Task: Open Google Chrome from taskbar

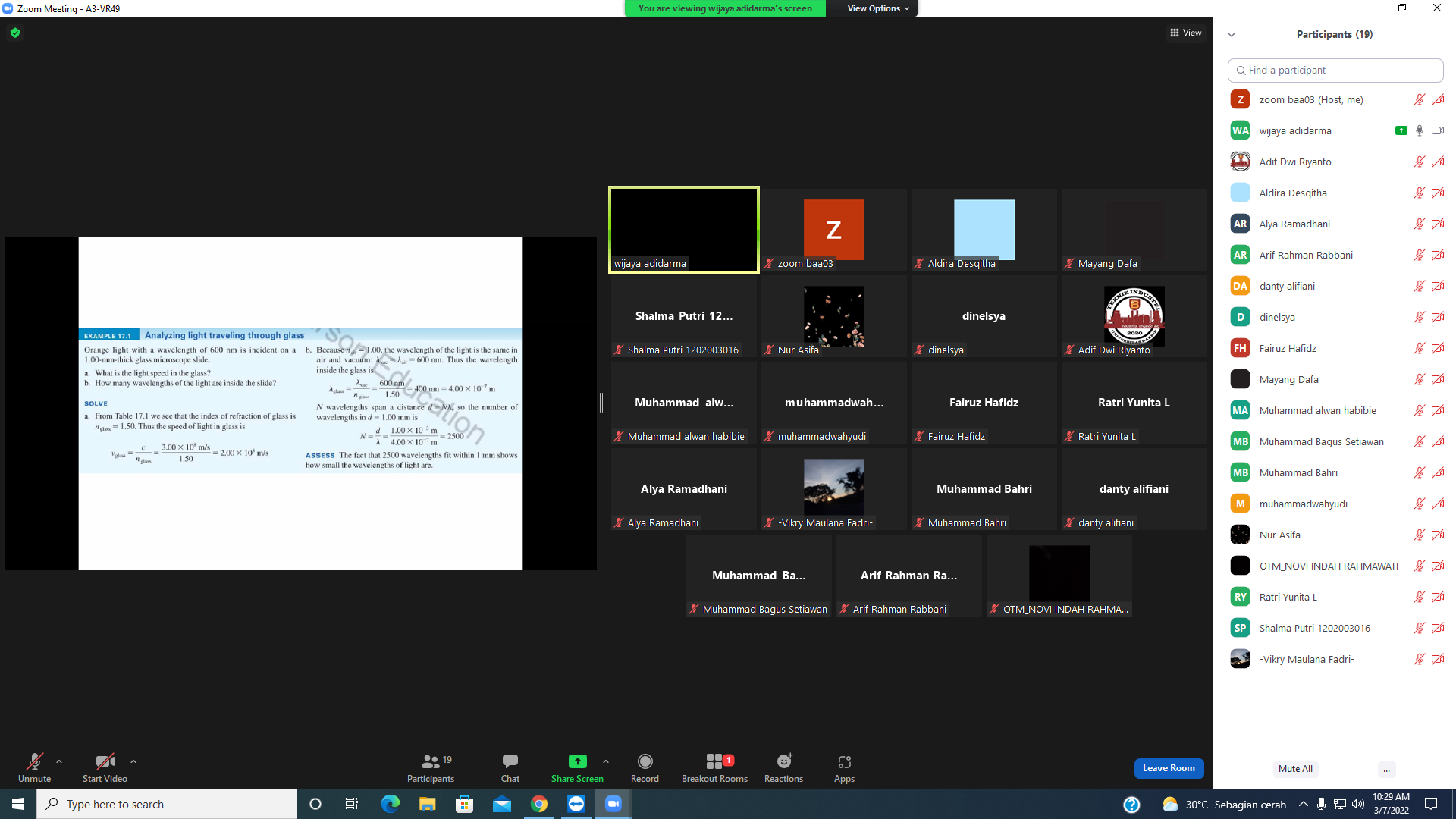Action: pyautogui.click(x=539, y=804)
